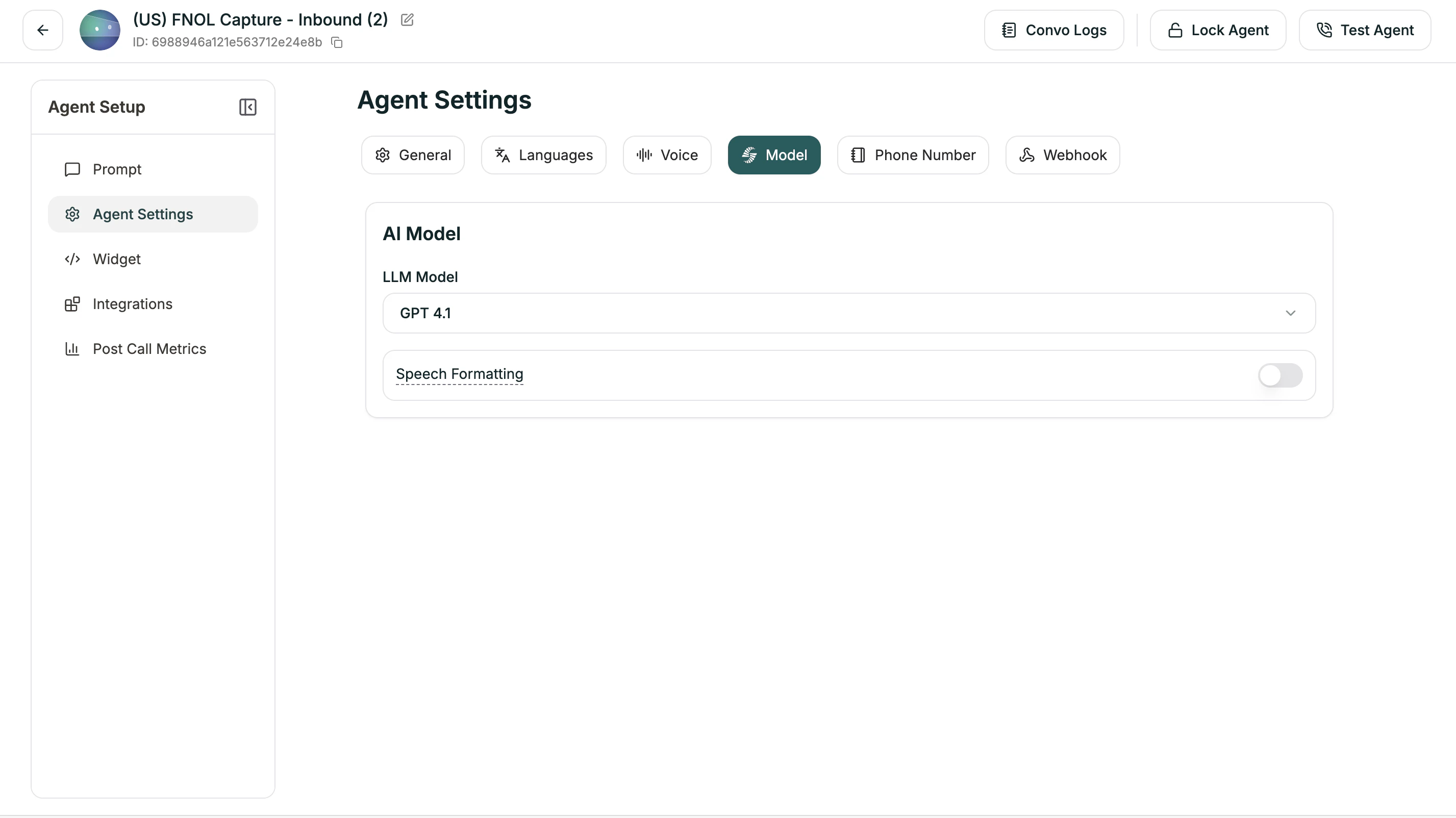The image size is (1456, 818).
Task: Collapse the Agent Setup sidebar panel
Action: 247,107
